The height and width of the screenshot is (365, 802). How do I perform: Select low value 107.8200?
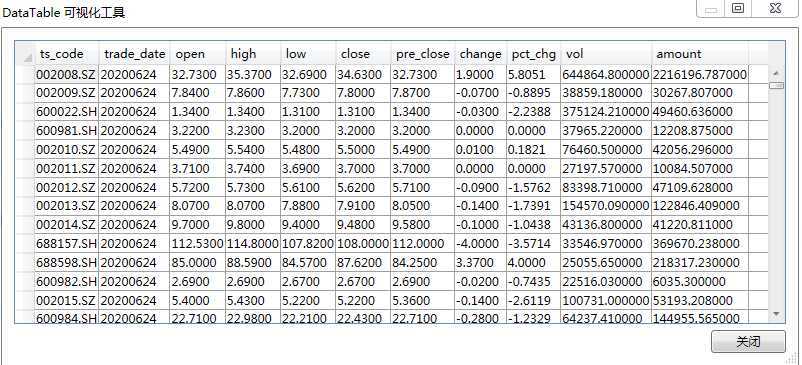(308, 244)
